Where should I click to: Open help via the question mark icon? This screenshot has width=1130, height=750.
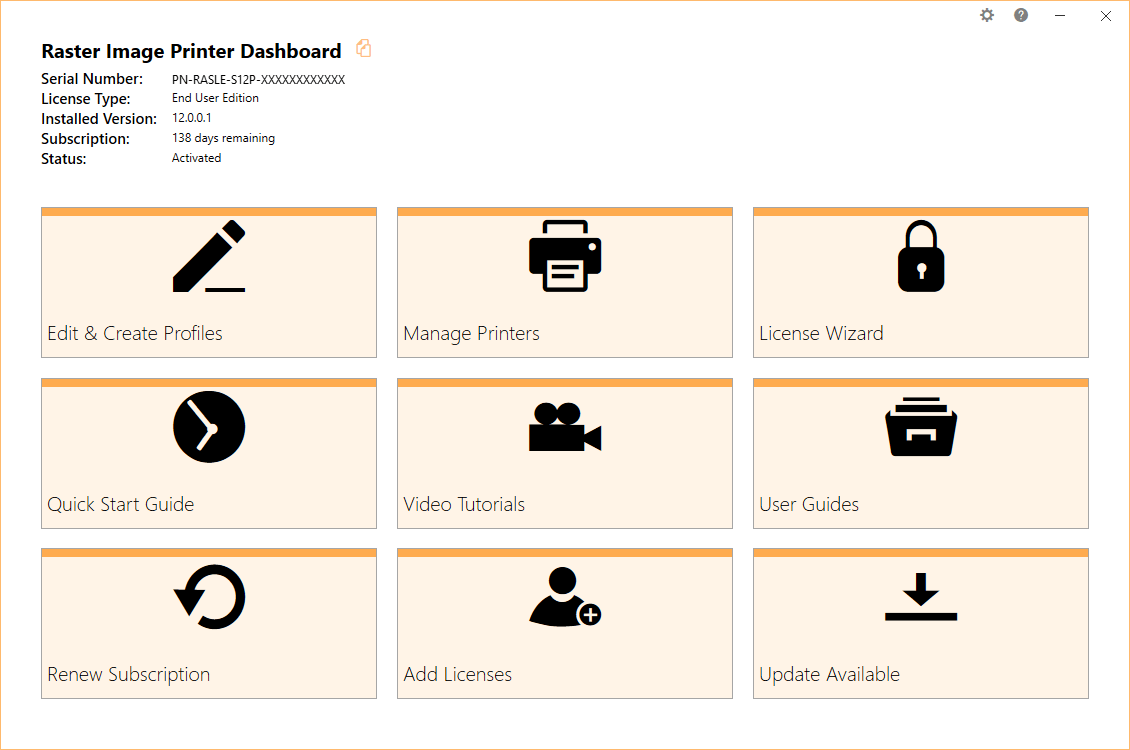[1021, 15]
